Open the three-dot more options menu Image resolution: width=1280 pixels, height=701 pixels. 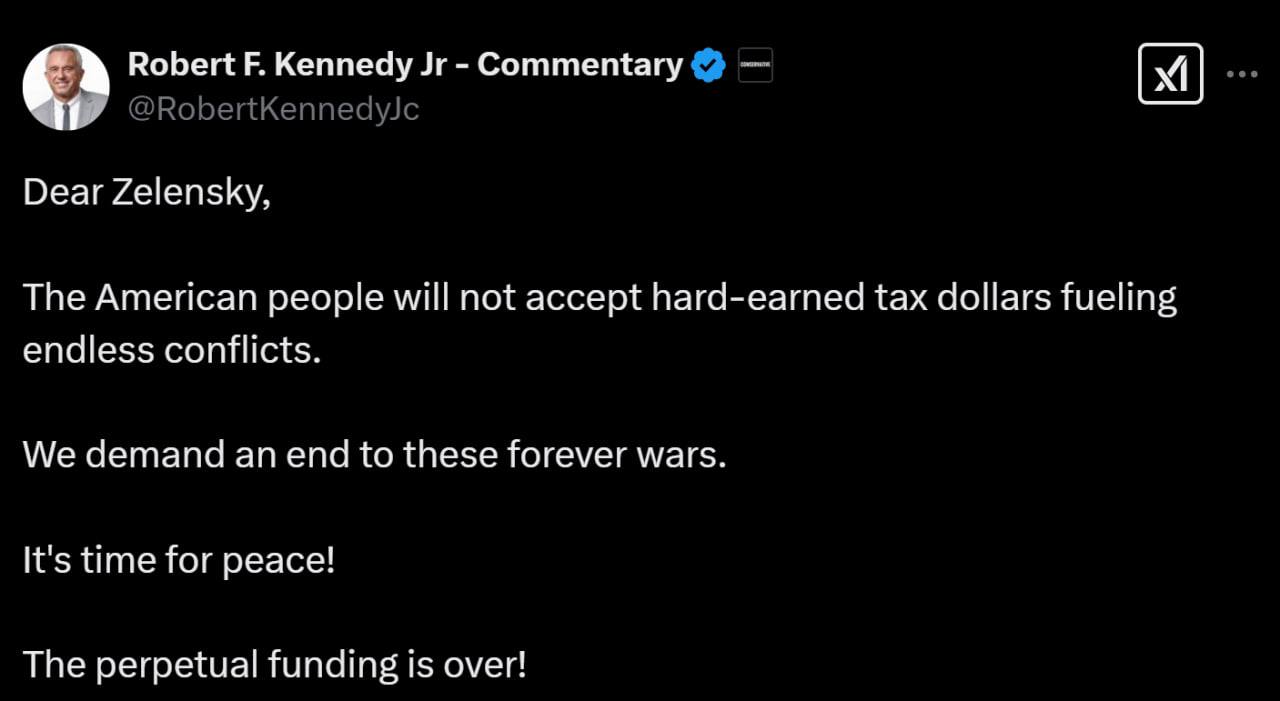[1242, 74]
